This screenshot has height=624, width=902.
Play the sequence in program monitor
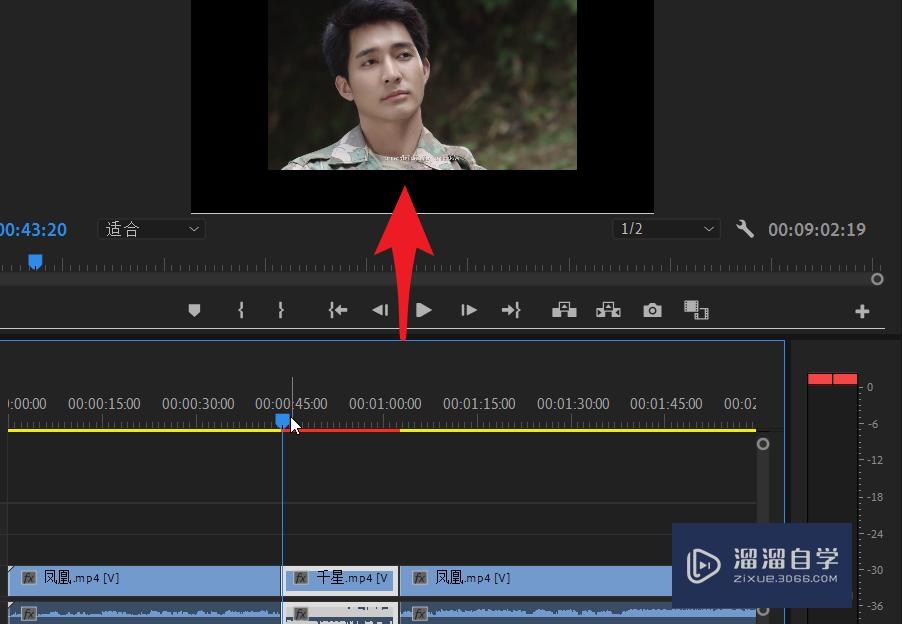click(x=424, y=311)
